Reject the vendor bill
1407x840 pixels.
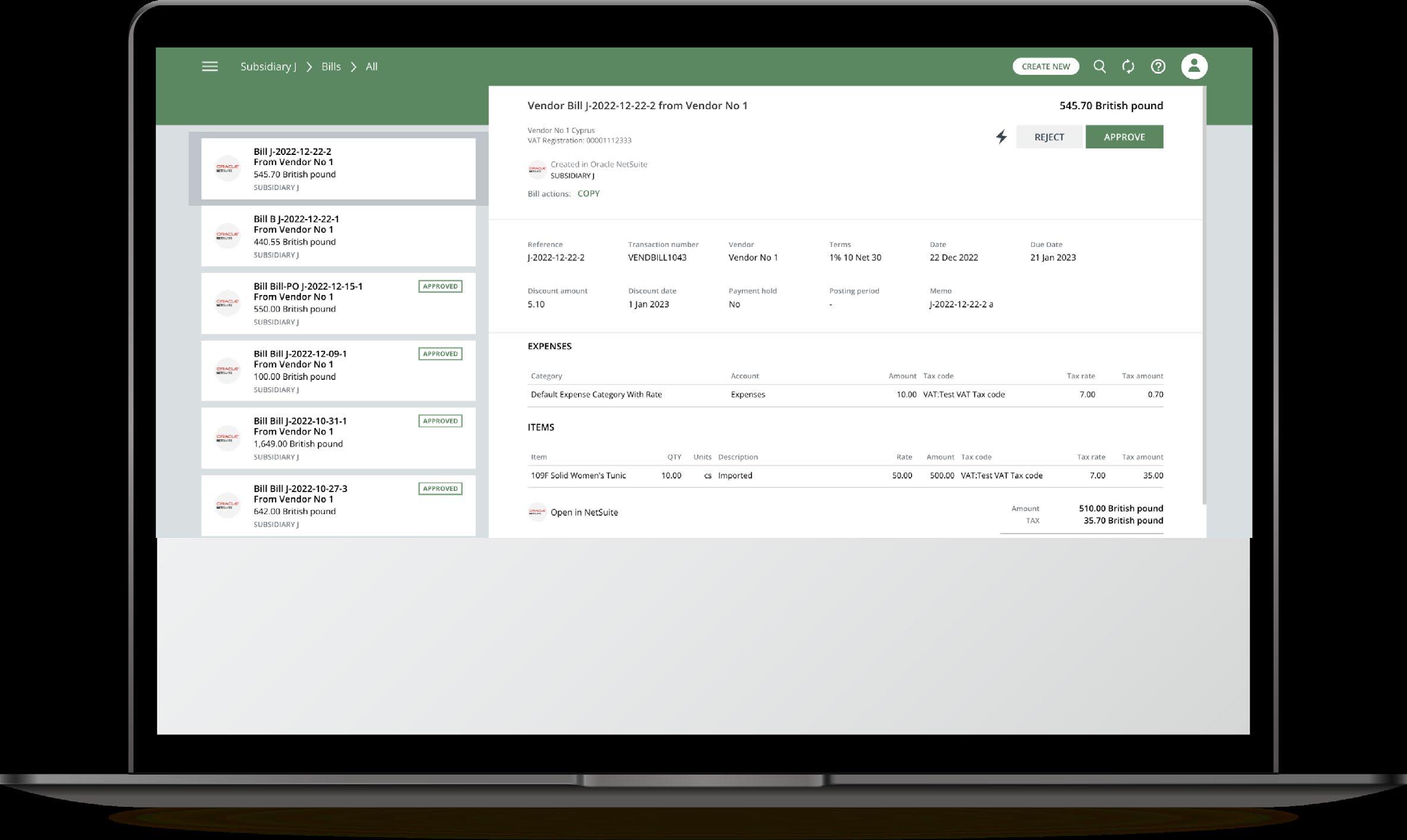point(1049,137)
